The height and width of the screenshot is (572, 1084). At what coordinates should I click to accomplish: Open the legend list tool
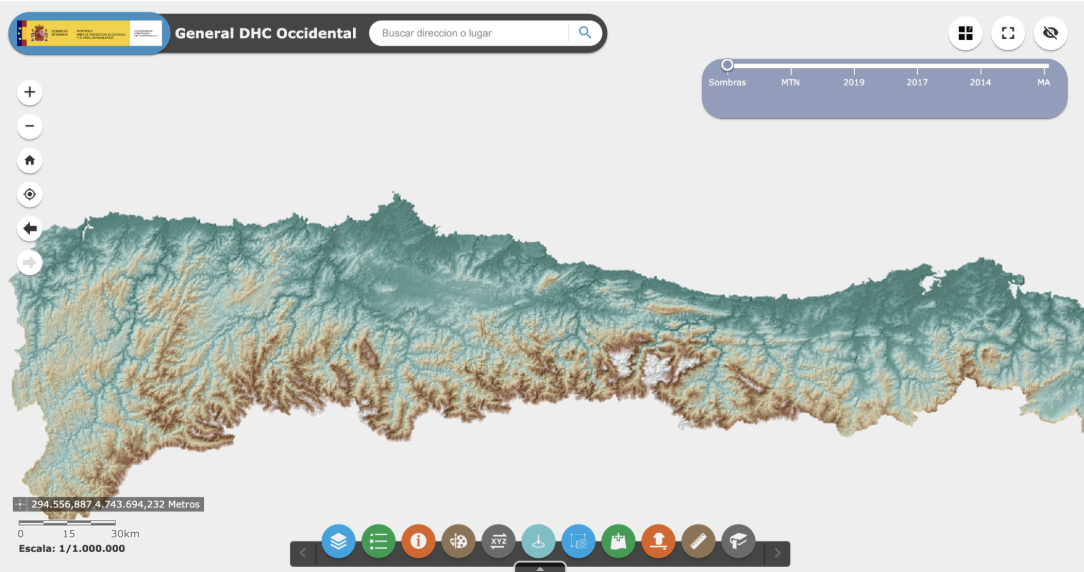coord(378,542)
